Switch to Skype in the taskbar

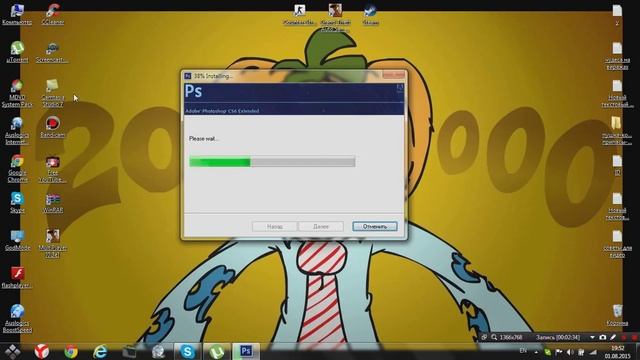pyautogui.click(x=187, y=351)
